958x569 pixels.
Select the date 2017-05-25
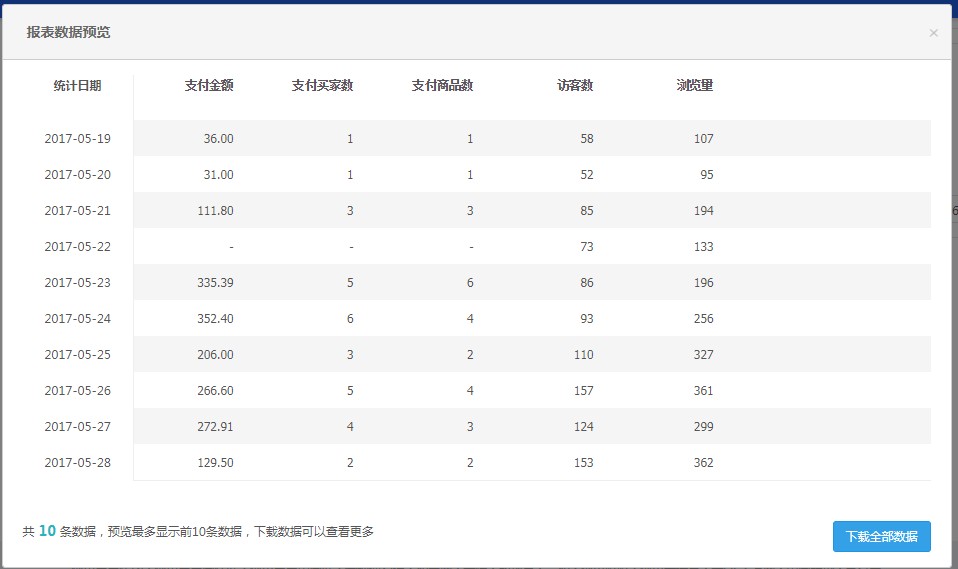pyautogui.click(x=78, y=355)
